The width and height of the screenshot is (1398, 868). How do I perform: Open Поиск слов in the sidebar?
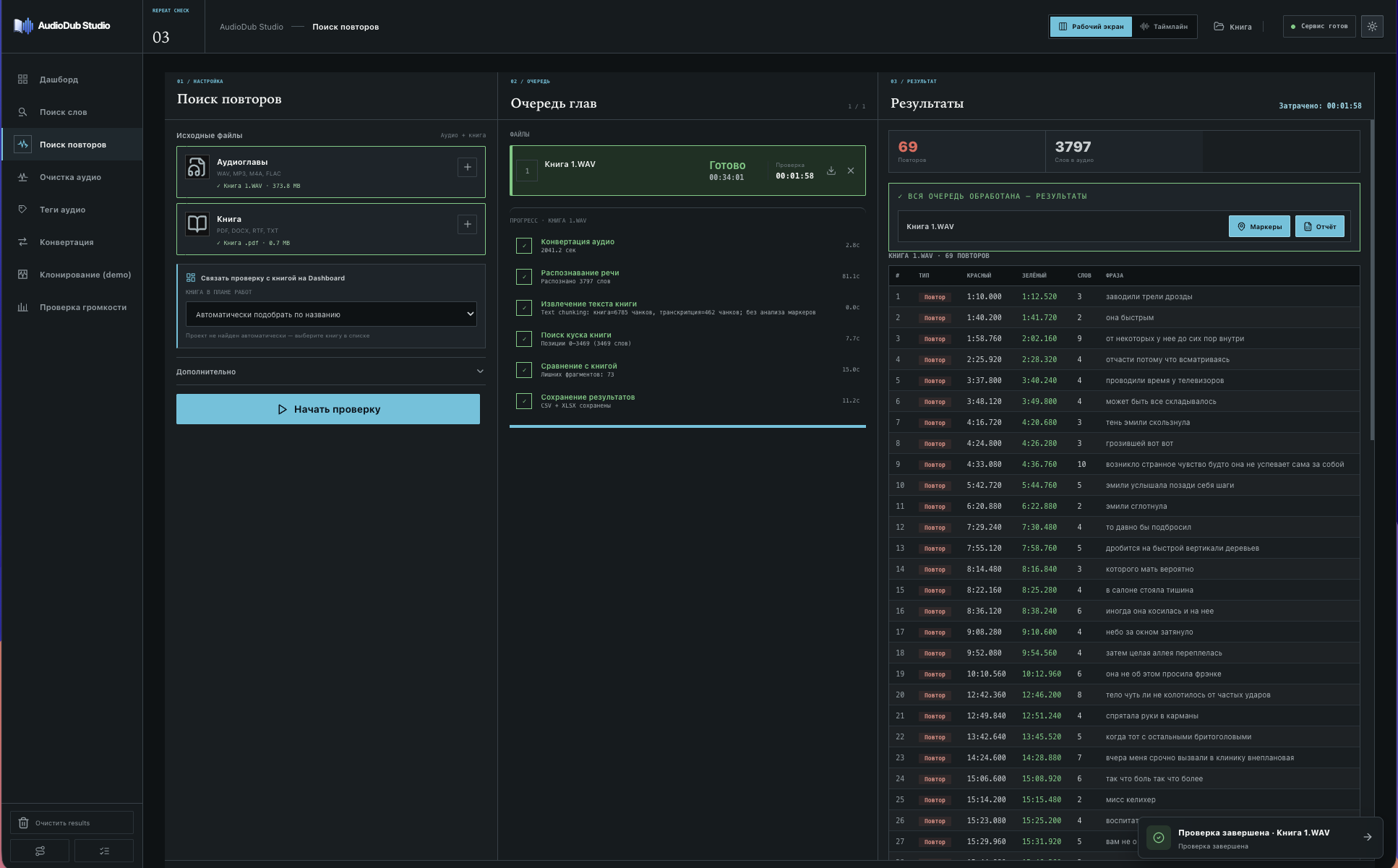[72, 112]
